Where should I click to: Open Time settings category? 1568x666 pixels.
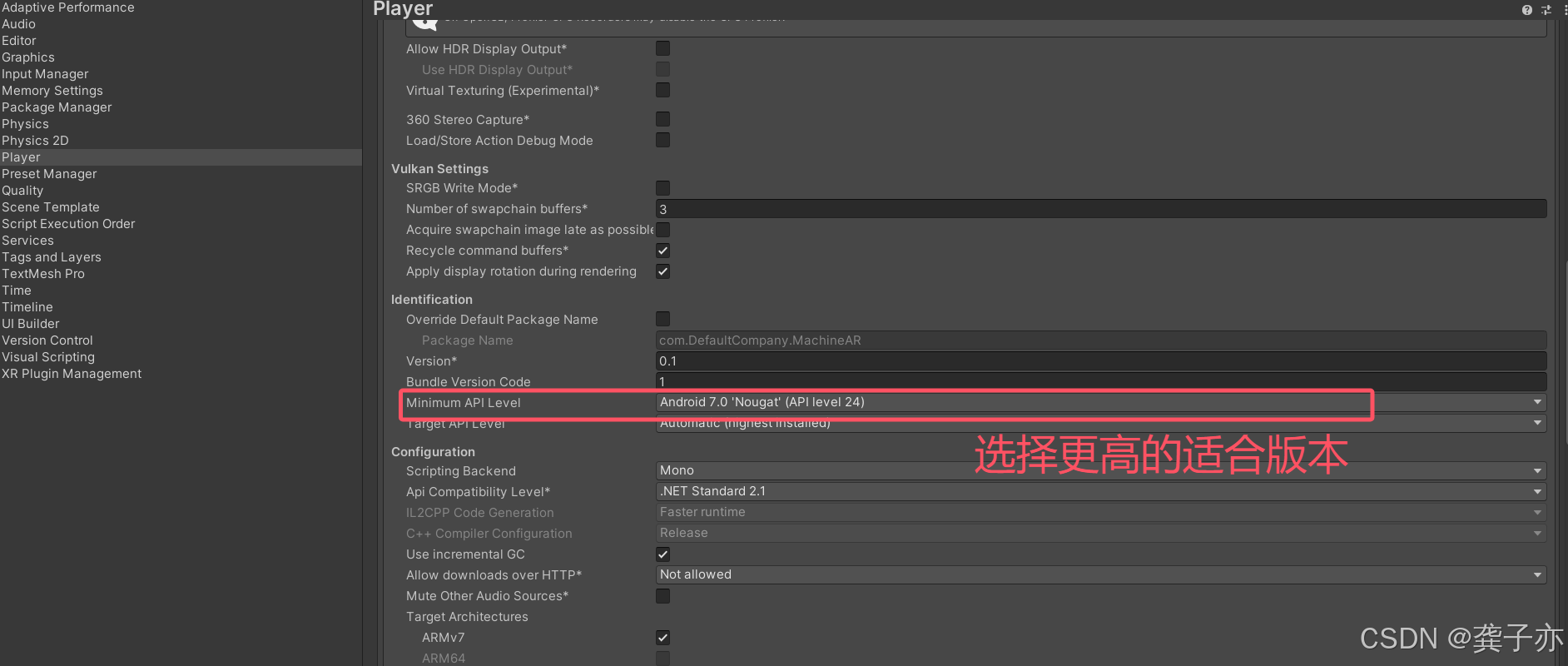17,291
